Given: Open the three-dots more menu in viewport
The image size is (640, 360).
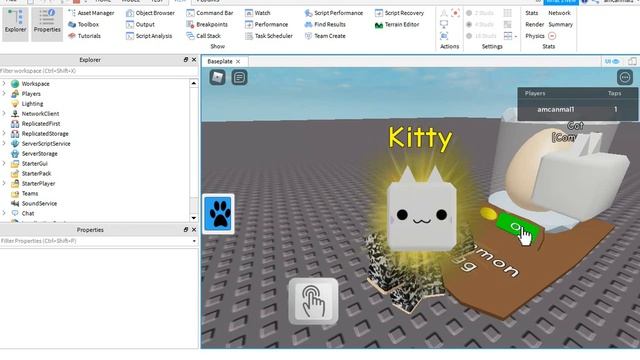Looking at the screenshot, I should (x=624, y=77).
